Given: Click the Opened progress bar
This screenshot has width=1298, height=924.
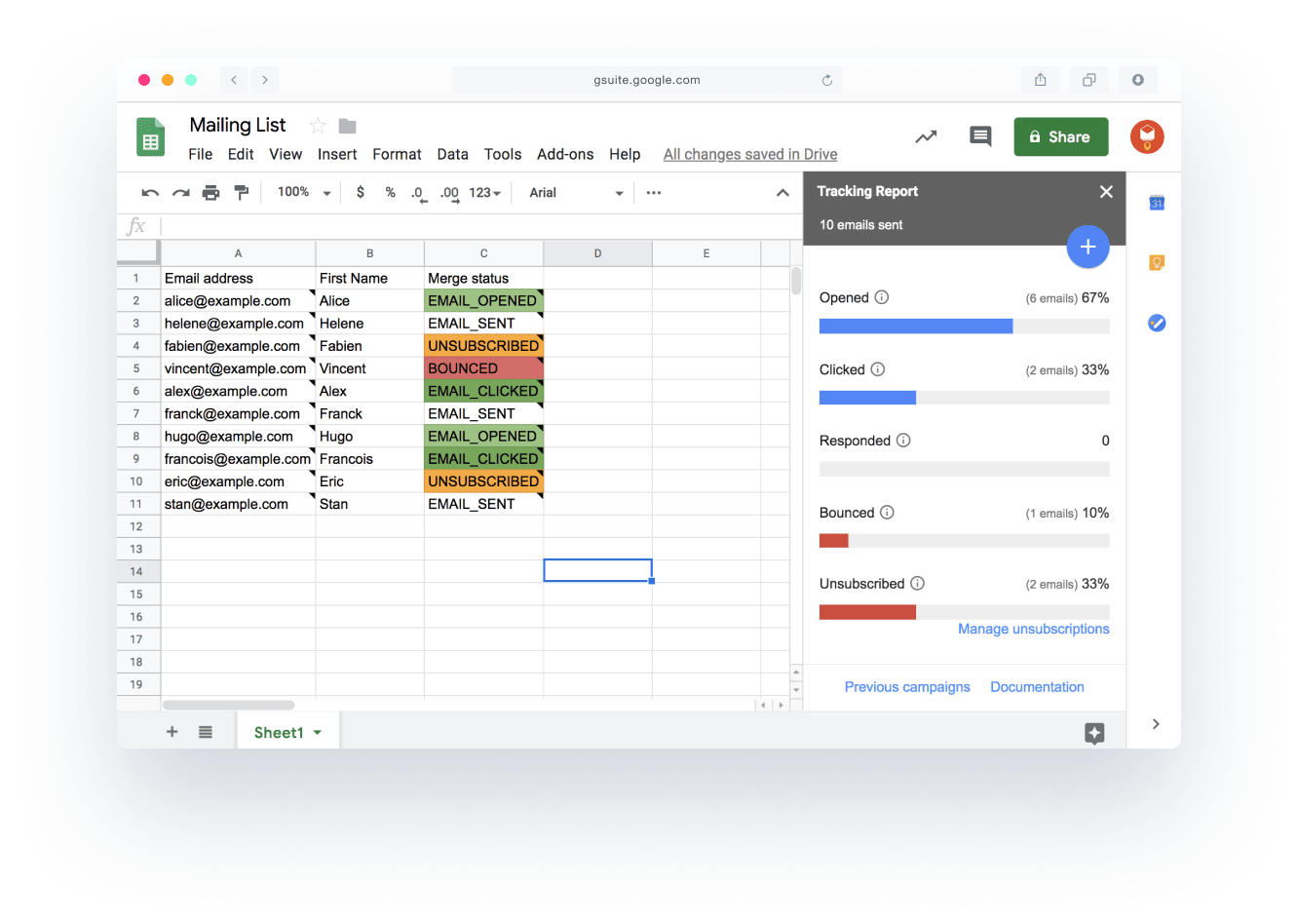Looking at the screenshot, I should (x=964, y=327).
